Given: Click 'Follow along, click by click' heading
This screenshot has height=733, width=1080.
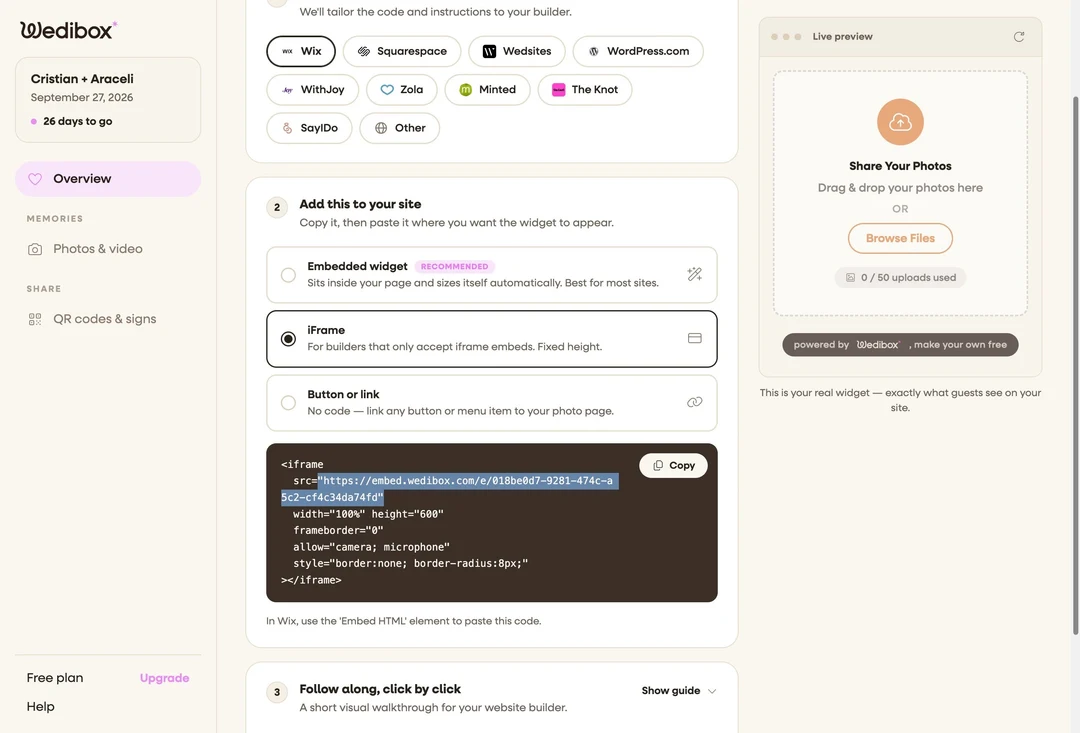Looking at the screenshot, I should (380, 689).
